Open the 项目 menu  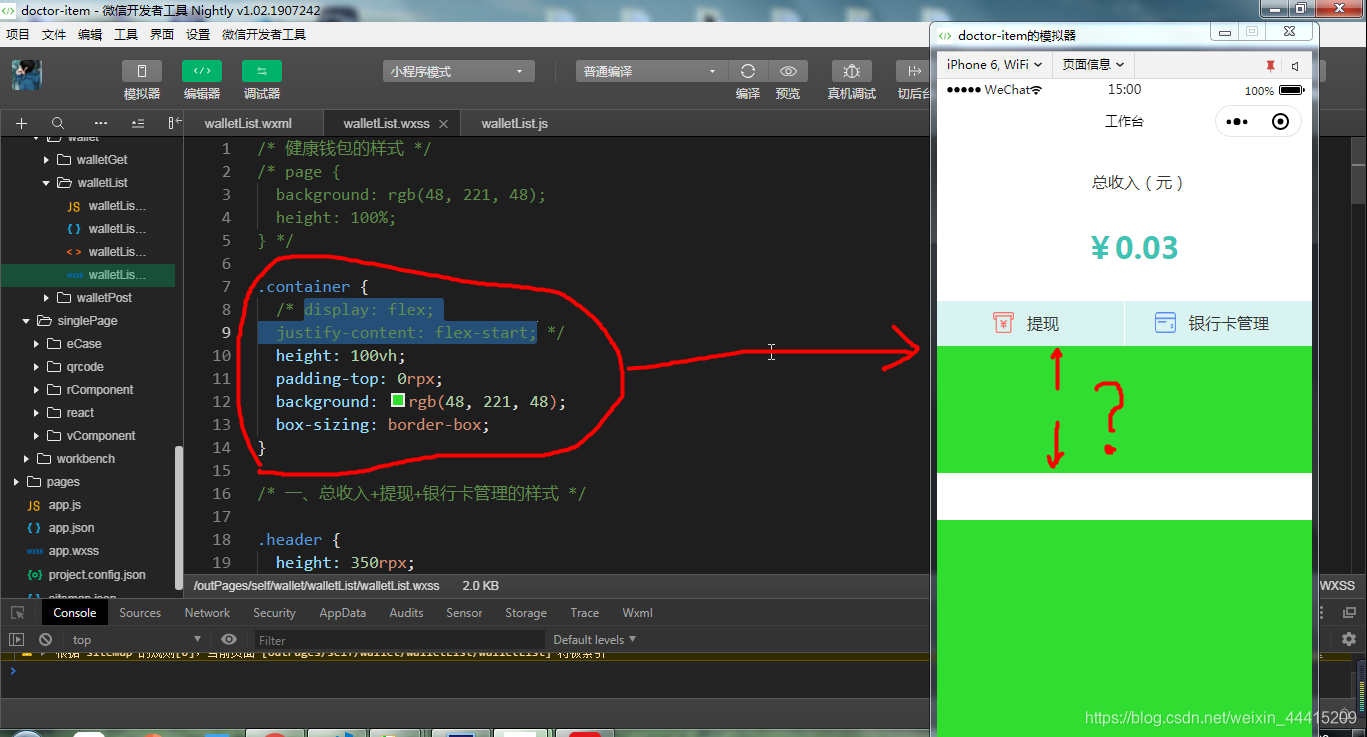(18, 34)
